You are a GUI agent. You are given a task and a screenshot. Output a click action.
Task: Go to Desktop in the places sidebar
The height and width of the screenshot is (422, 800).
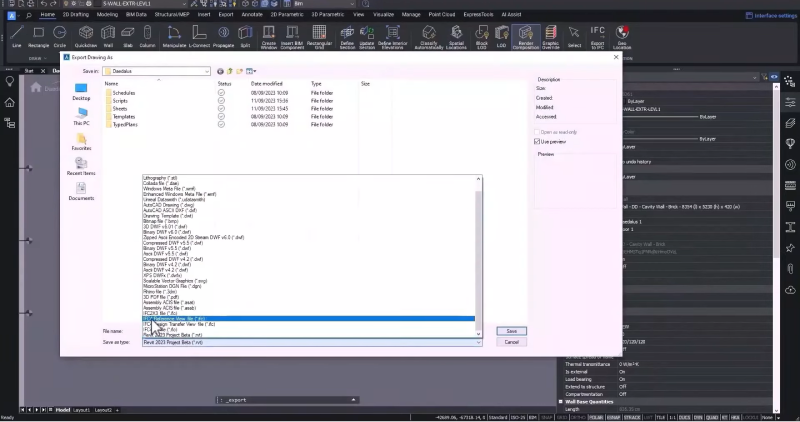(81, 92)
